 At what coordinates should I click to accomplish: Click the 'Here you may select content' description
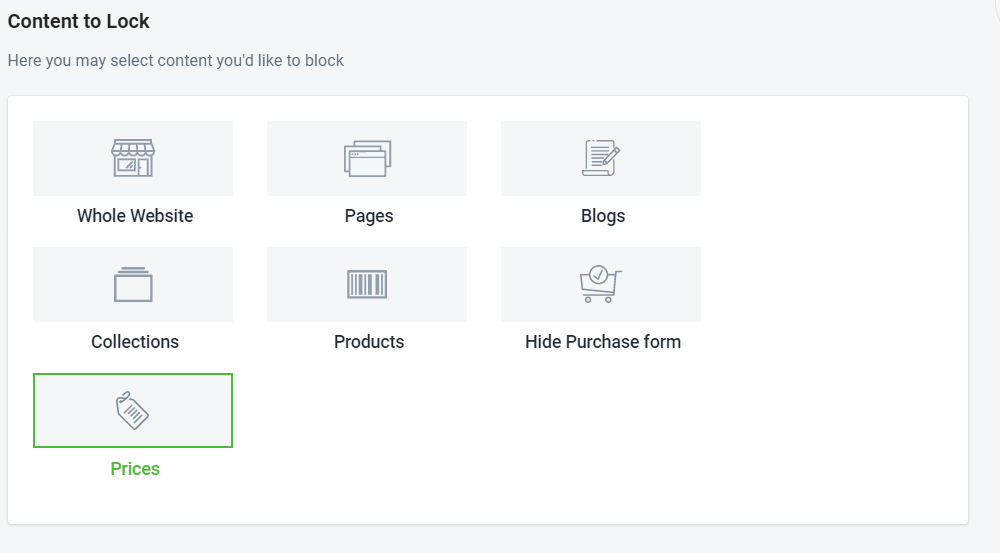[x=175, y=61]
